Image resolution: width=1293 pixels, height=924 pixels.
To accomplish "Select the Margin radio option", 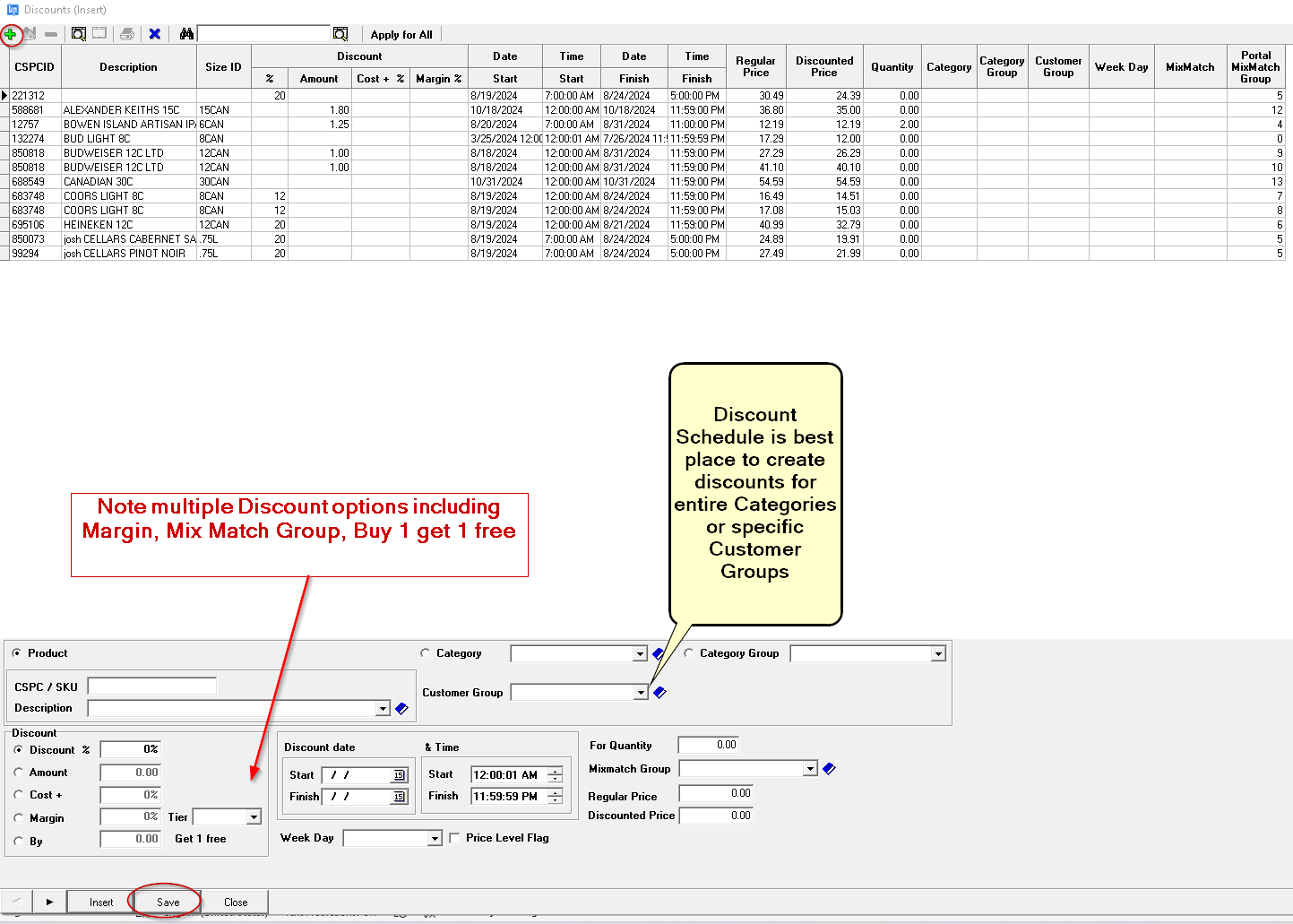I will pyautogui.click(x=19, y=818).
